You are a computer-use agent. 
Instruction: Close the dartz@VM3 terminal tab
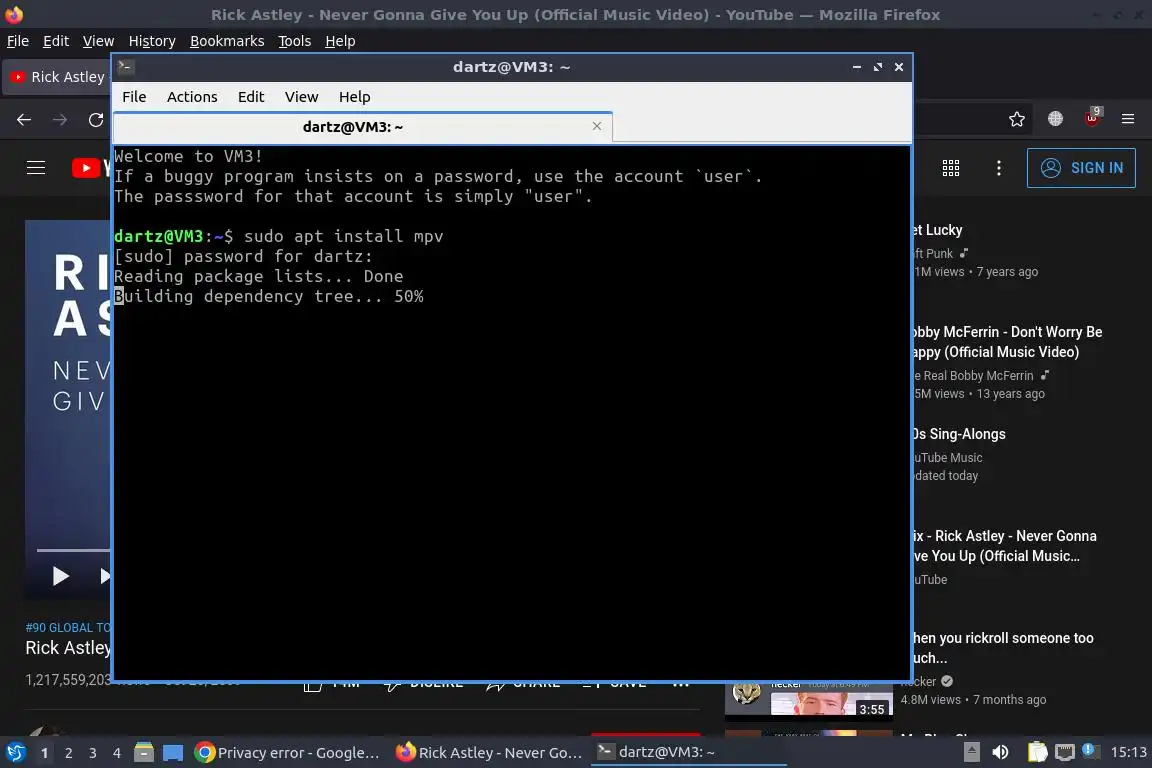pos(597,126)
